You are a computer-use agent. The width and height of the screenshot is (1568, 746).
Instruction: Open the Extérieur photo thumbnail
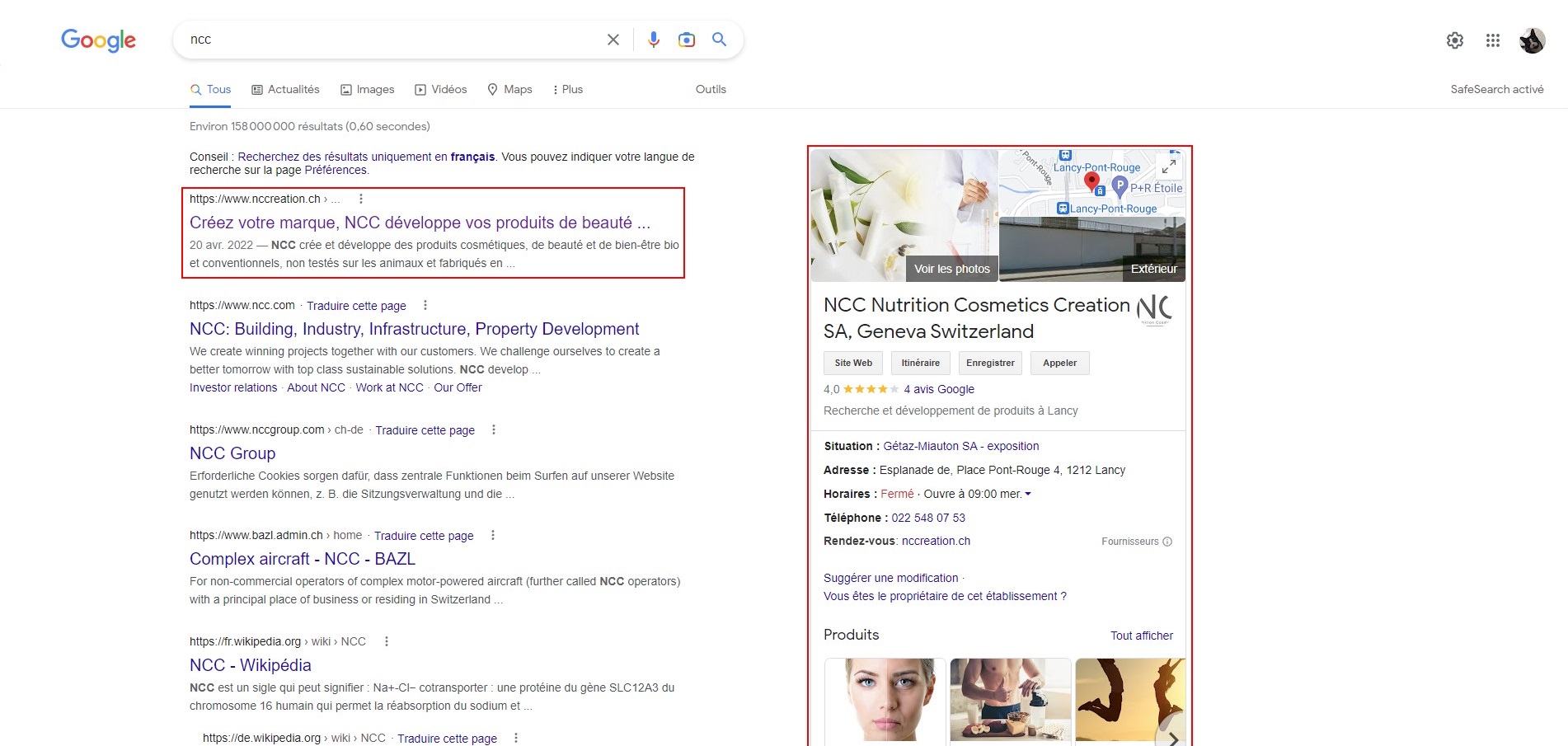[1092, 250]
